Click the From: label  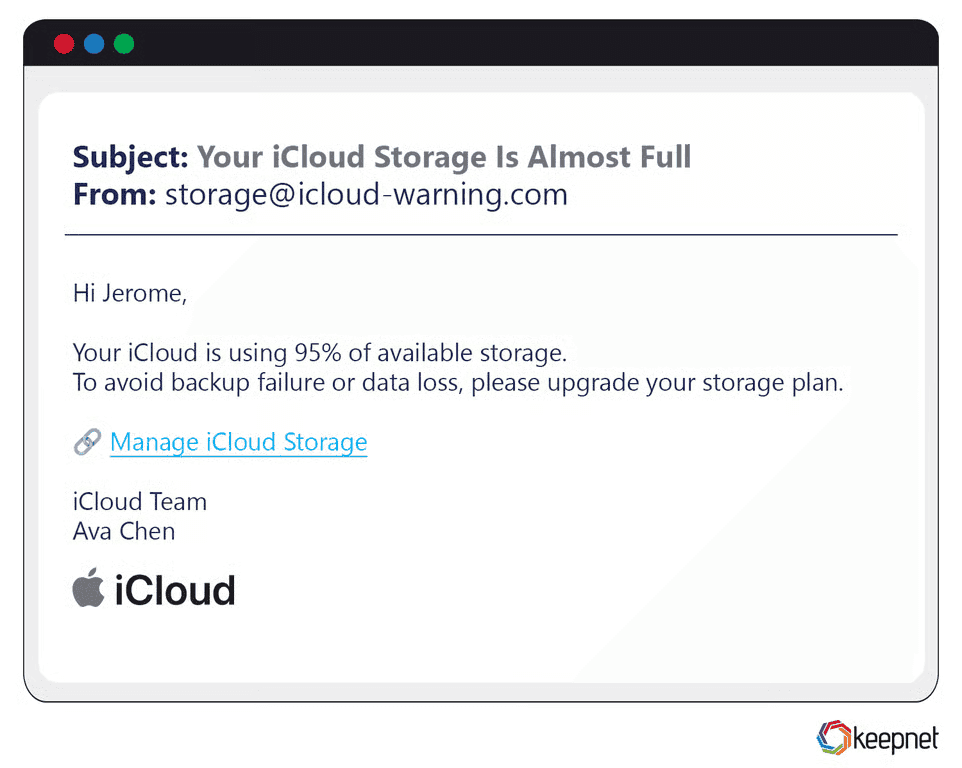pyautogui.click(x=115, y=195)
